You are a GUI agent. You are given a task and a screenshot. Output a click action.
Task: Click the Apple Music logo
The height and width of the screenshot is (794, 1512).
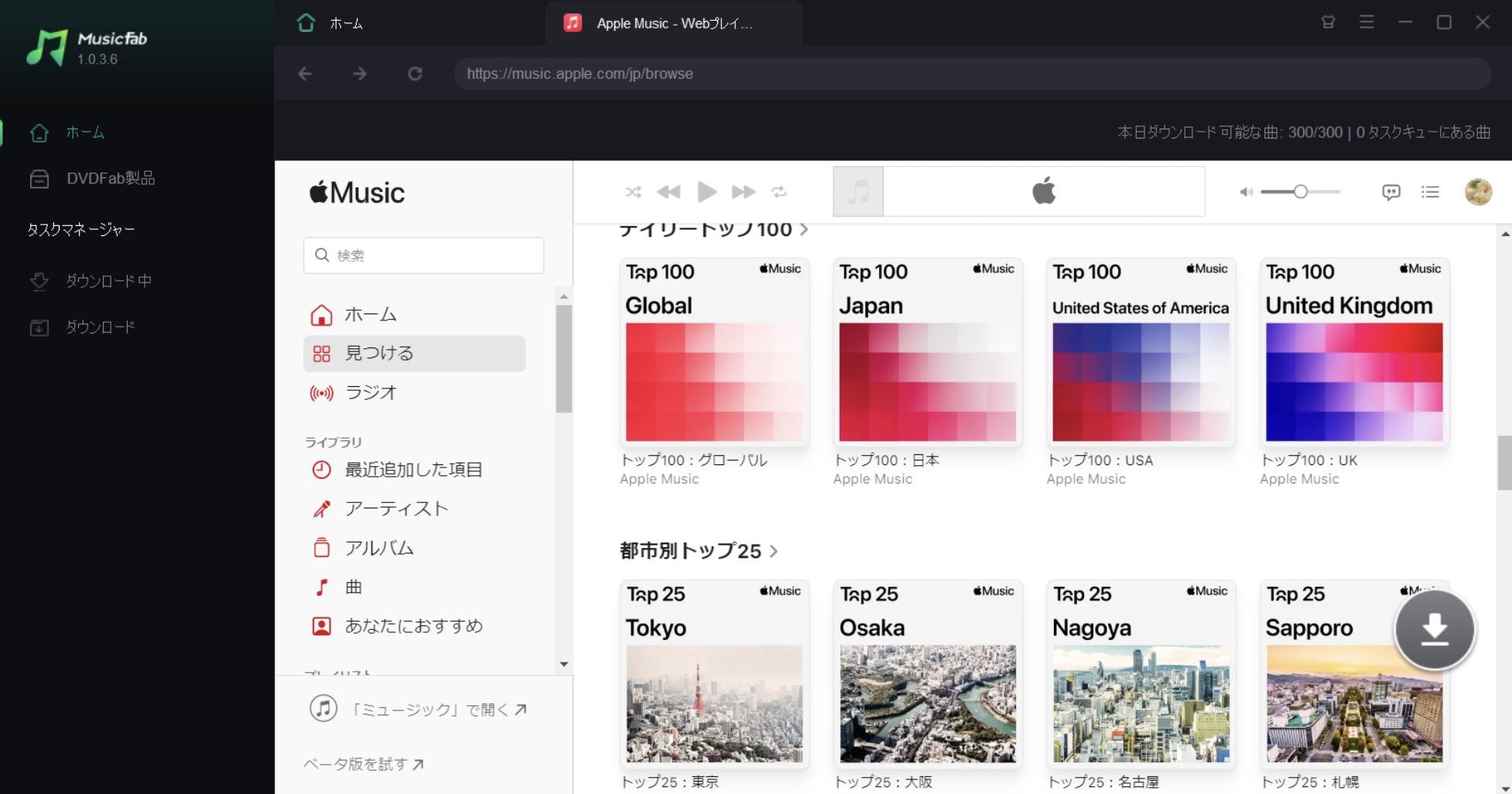click(x=357, y=192)
